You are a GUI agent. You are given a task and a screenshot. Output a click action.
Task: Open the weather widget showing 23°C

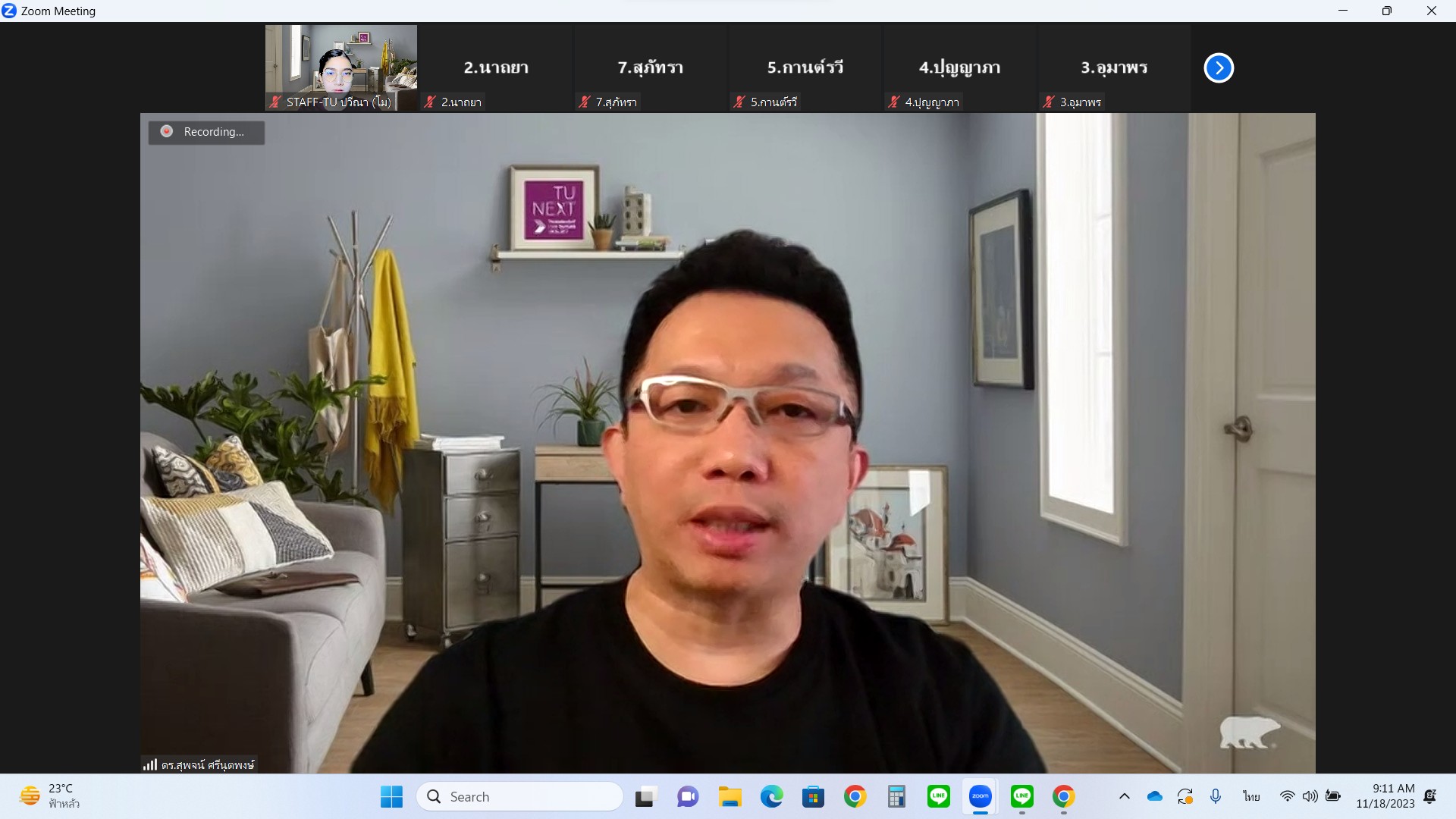[x=51, y=796]
